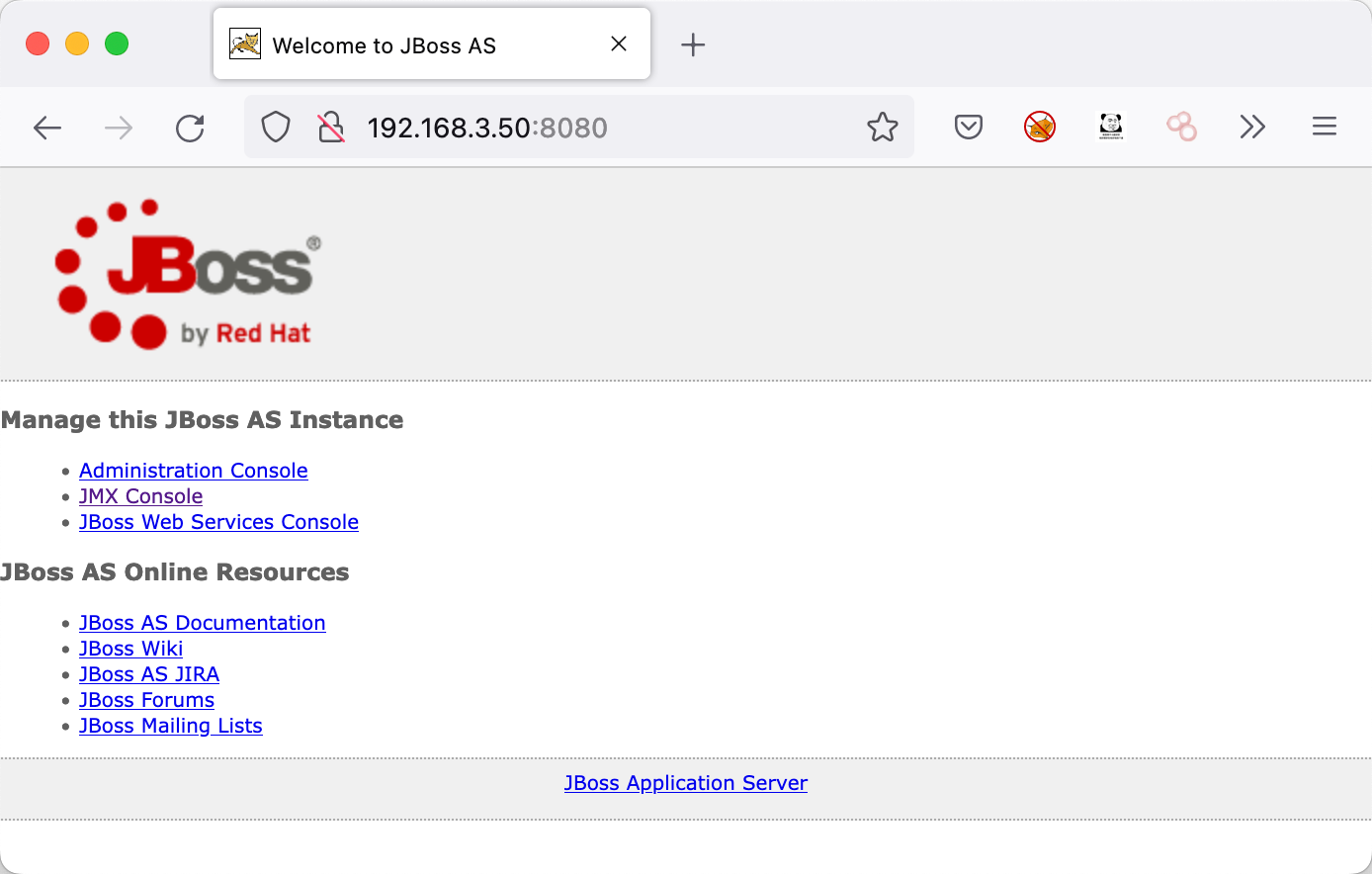Click the pink circles extension icon

point(1181,127)
